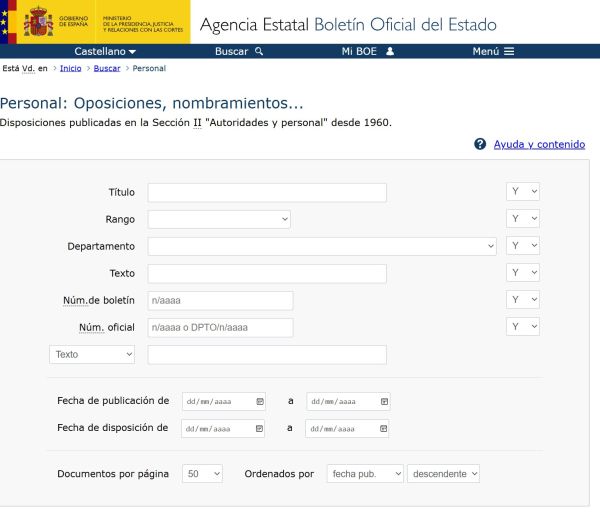Open the Ordenados por fecha pub. dropdown

(x=365, y=474)
